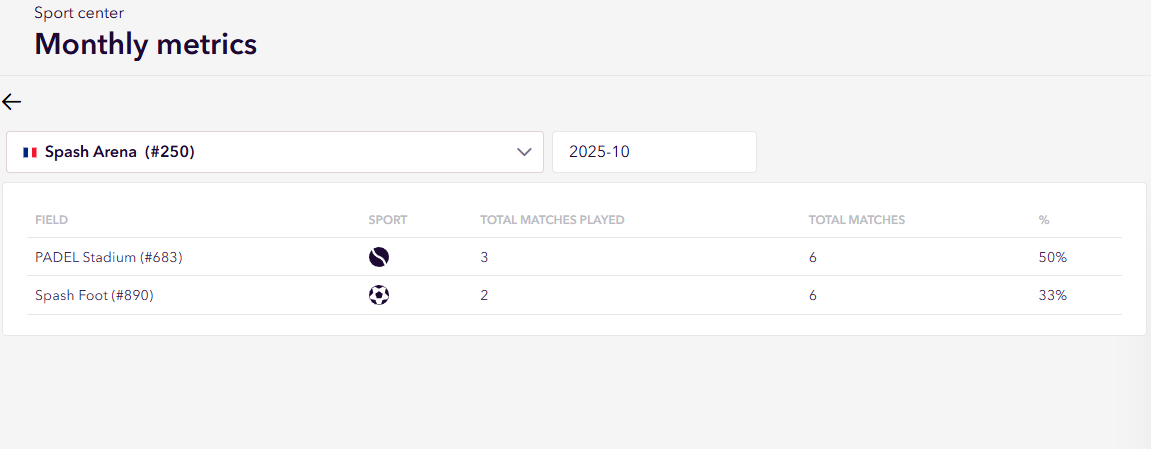Click matches played value 2 for Spash Foot

coord(484,295)
